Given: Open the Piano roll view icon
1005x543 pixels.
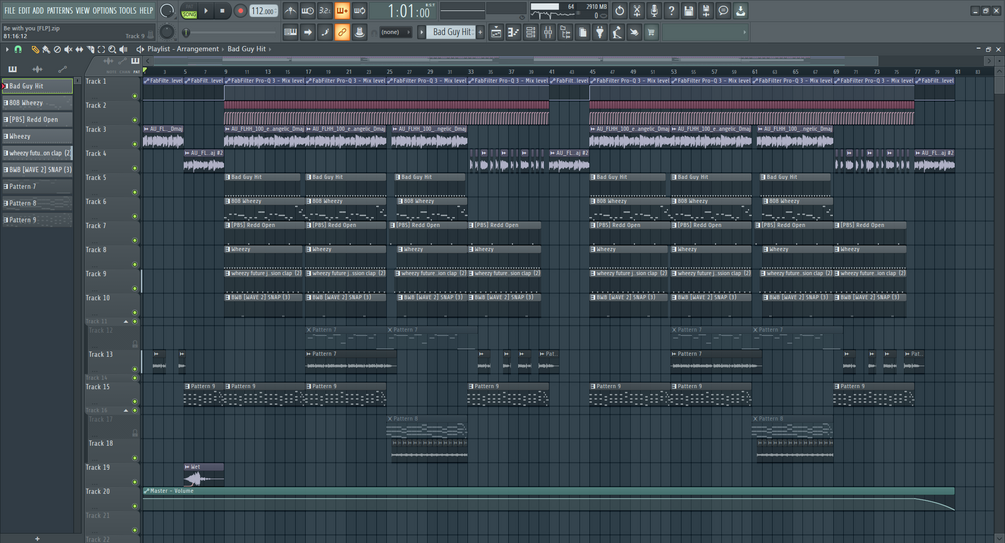Looking at the screenshot, I should click(513, 32).
